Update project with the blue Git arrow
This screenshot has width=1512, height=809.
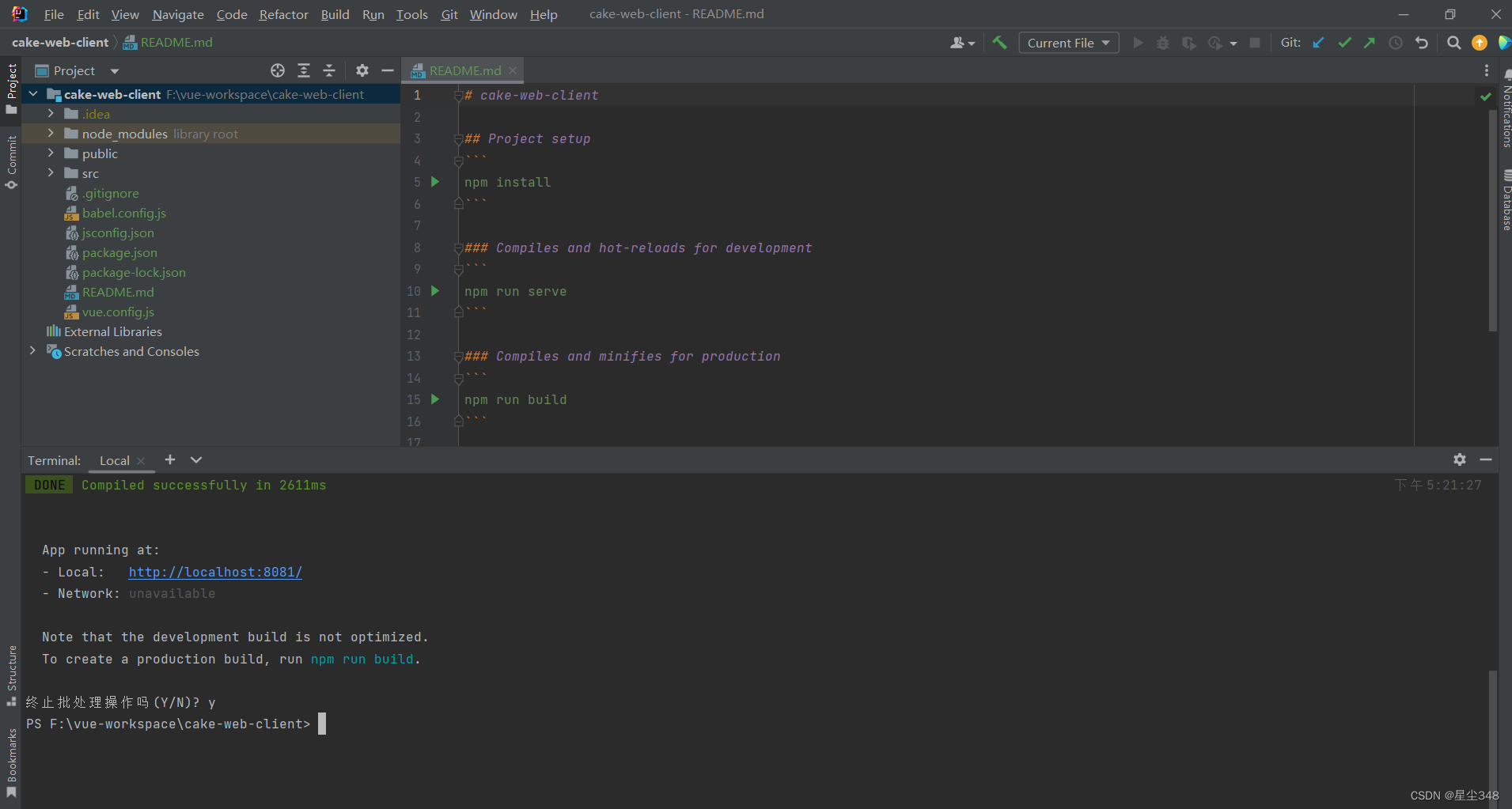coord(1318,43)
